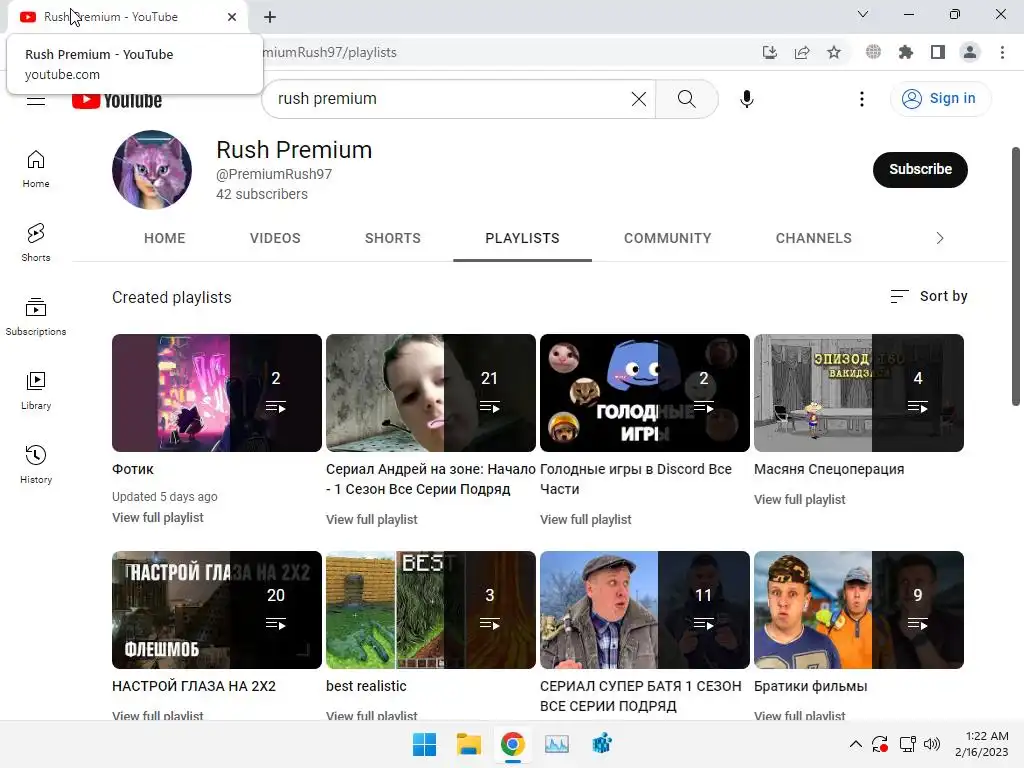Click the @PremiumRush97 channel handle
Screen dimensions: 1024x768
[274, 174]
